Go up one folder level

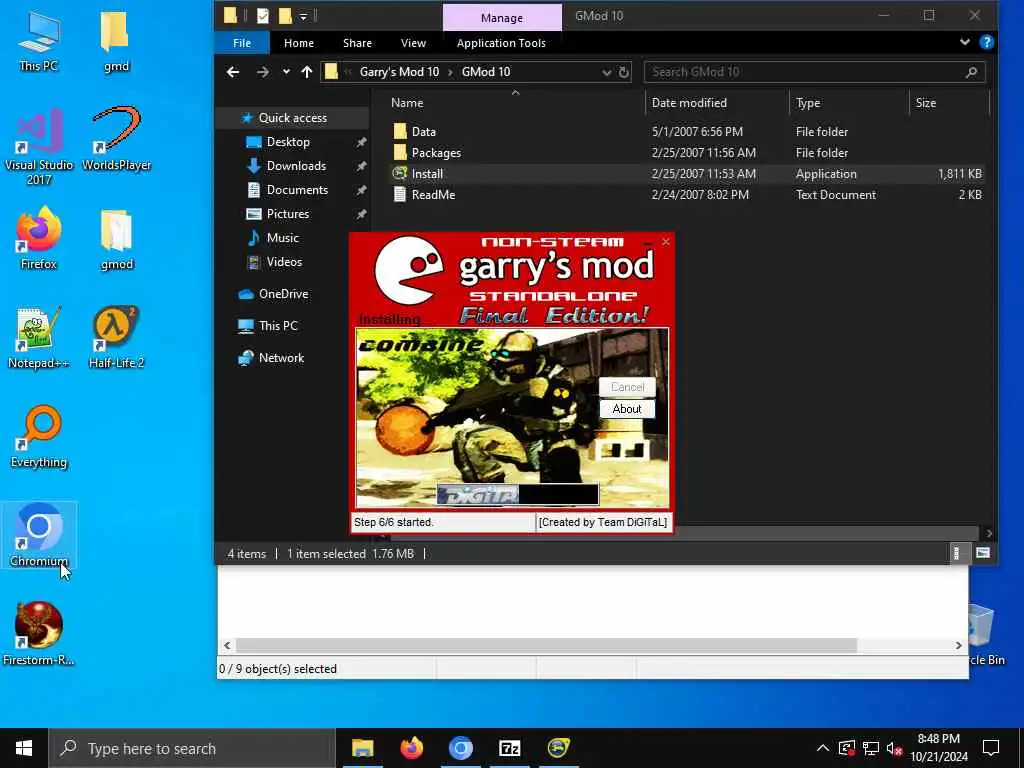307,72
